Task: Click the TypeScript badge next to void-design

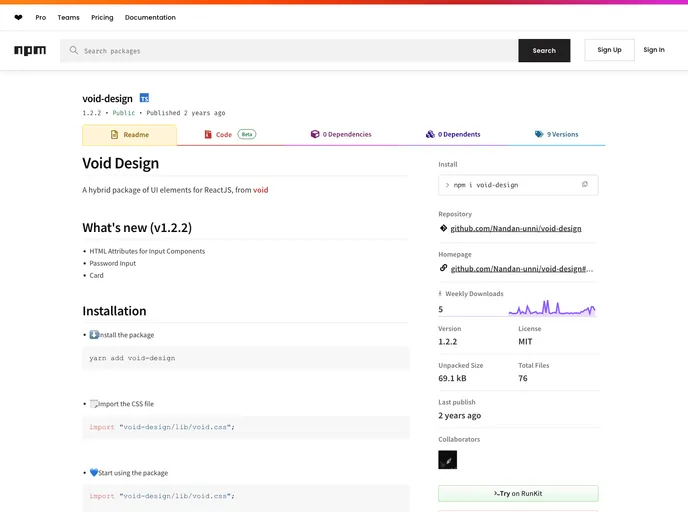Action: (144, 98)
